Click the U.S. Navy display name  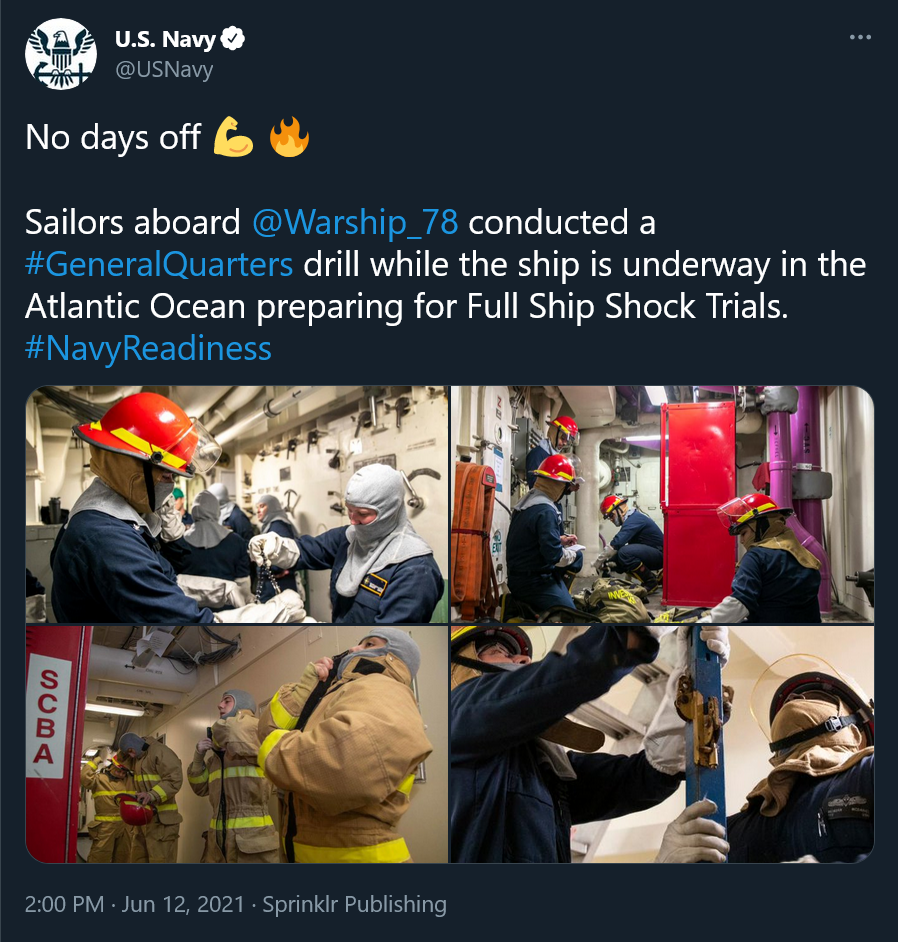click(165, 39)
